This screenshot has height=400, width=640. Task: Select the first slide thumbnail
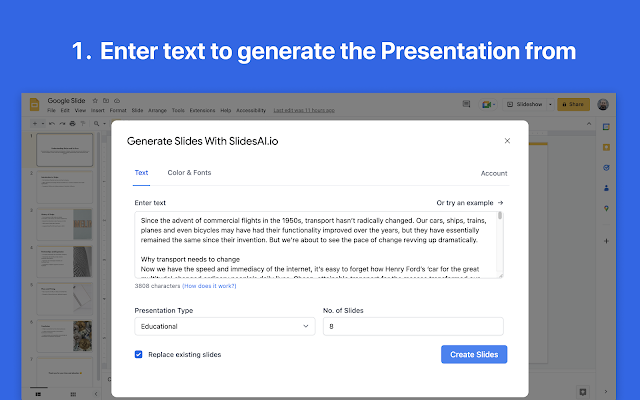[65, 149]
